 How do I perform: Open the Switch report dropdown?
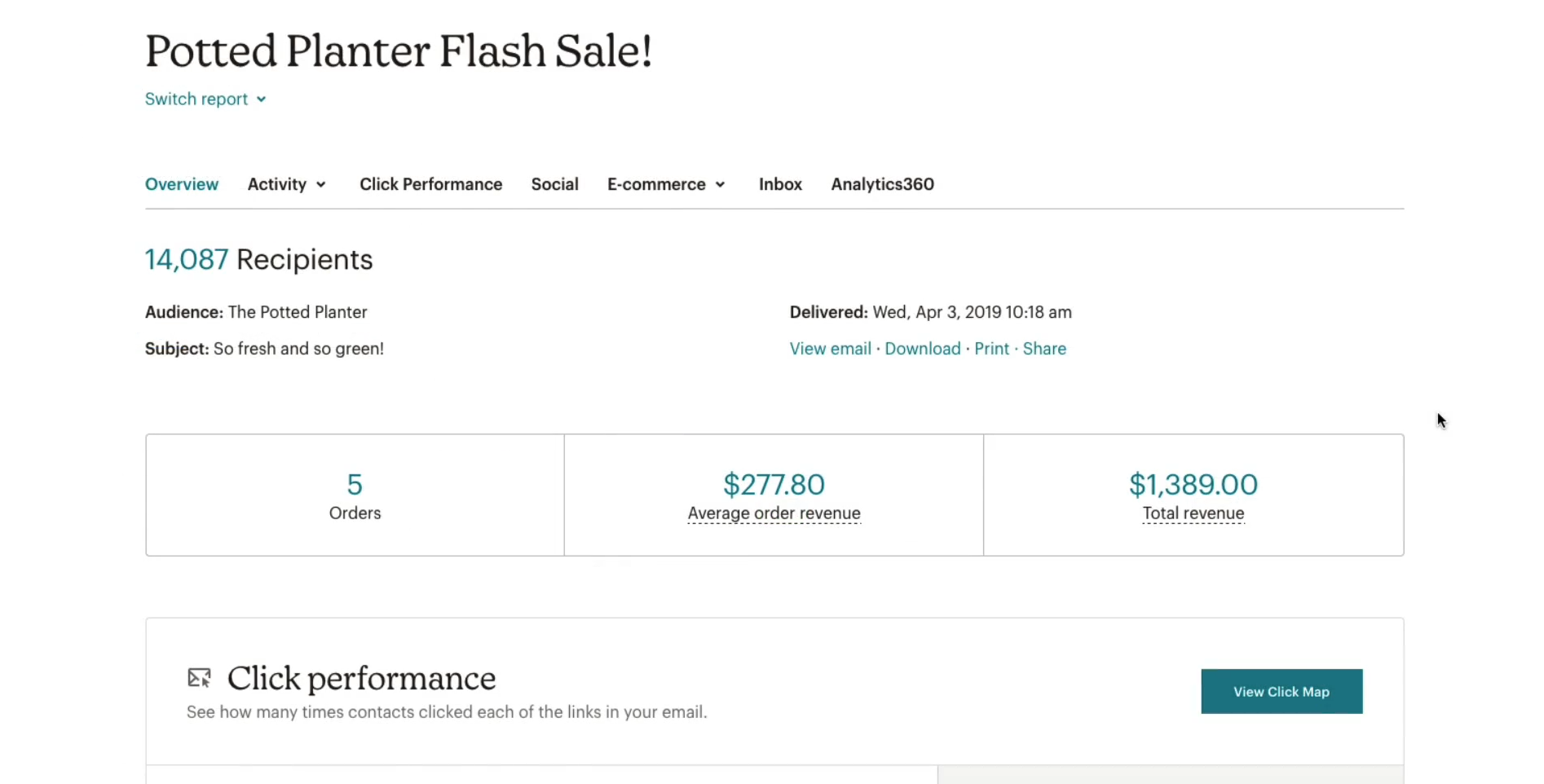tap(205, 99)
